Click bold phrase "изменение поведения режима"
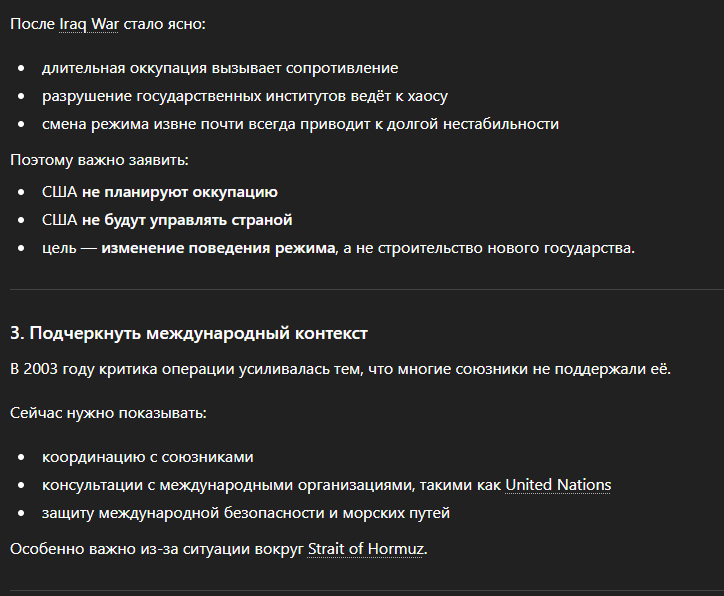This screenshot has width=724, height=596. (x=219, y=248)
